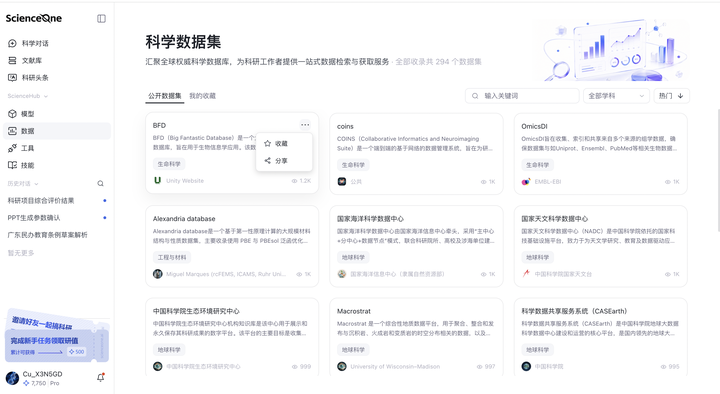Open the 全部学科 dropdown
This screenshot has height=394, width=720.
(x=616, y=96)
